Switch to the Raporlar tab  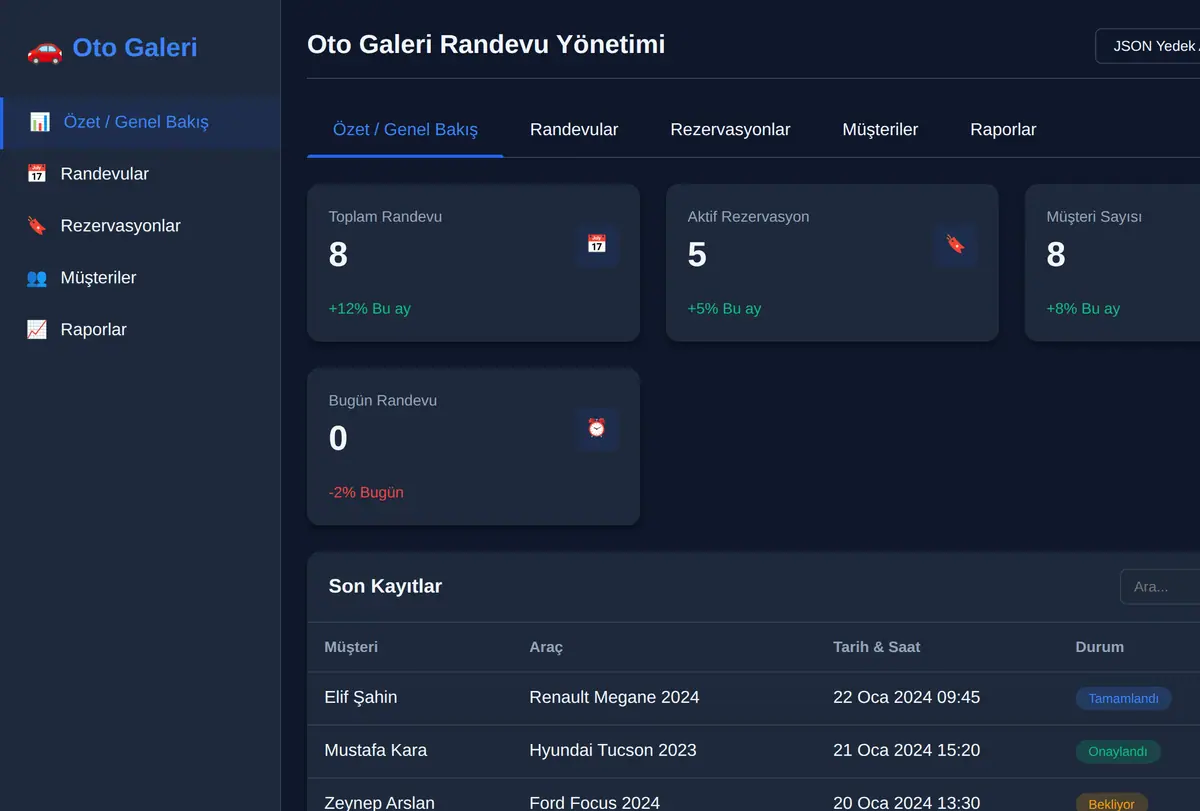[1003, 130]
